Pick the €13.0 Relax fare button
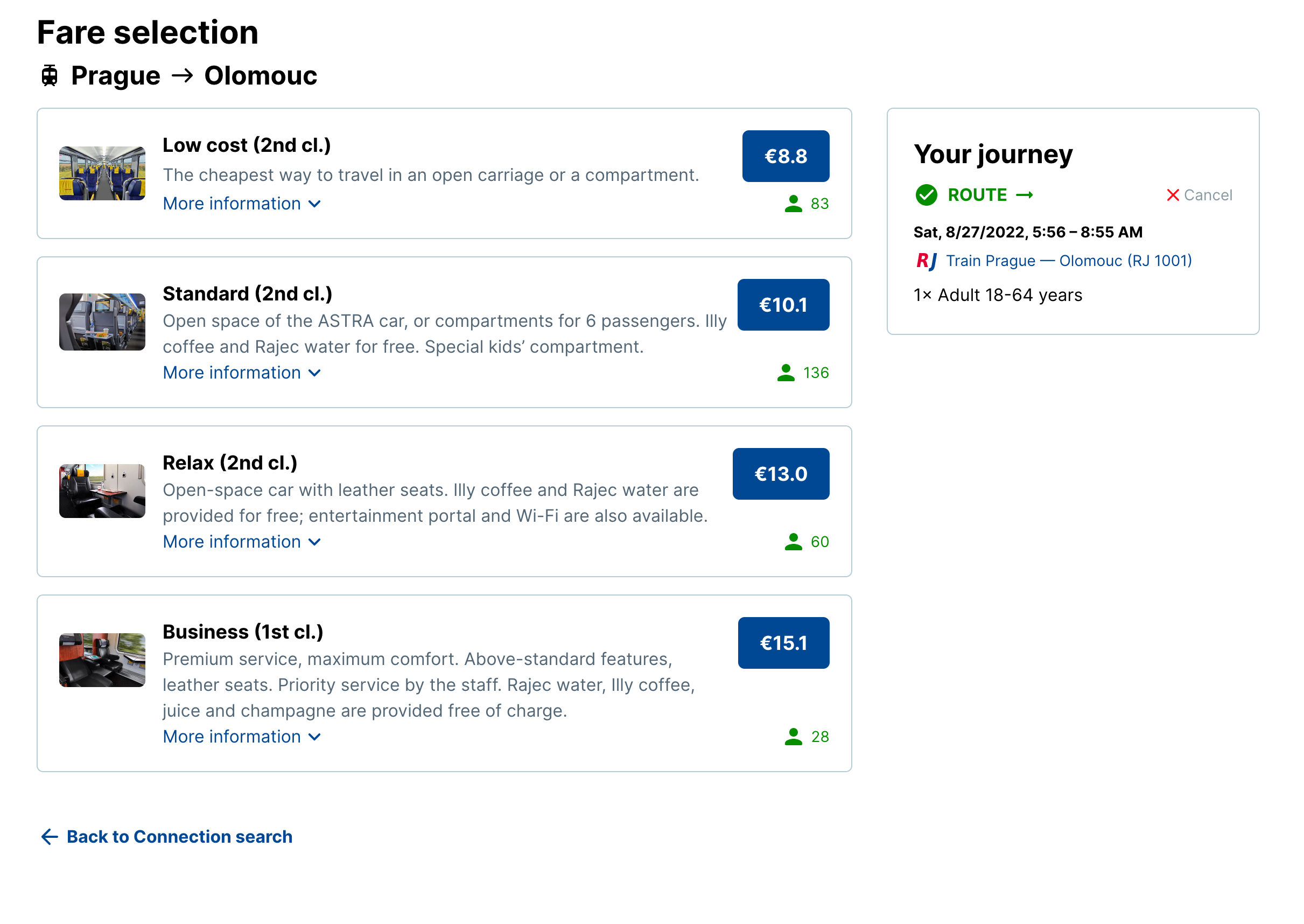 click(781, 474)
